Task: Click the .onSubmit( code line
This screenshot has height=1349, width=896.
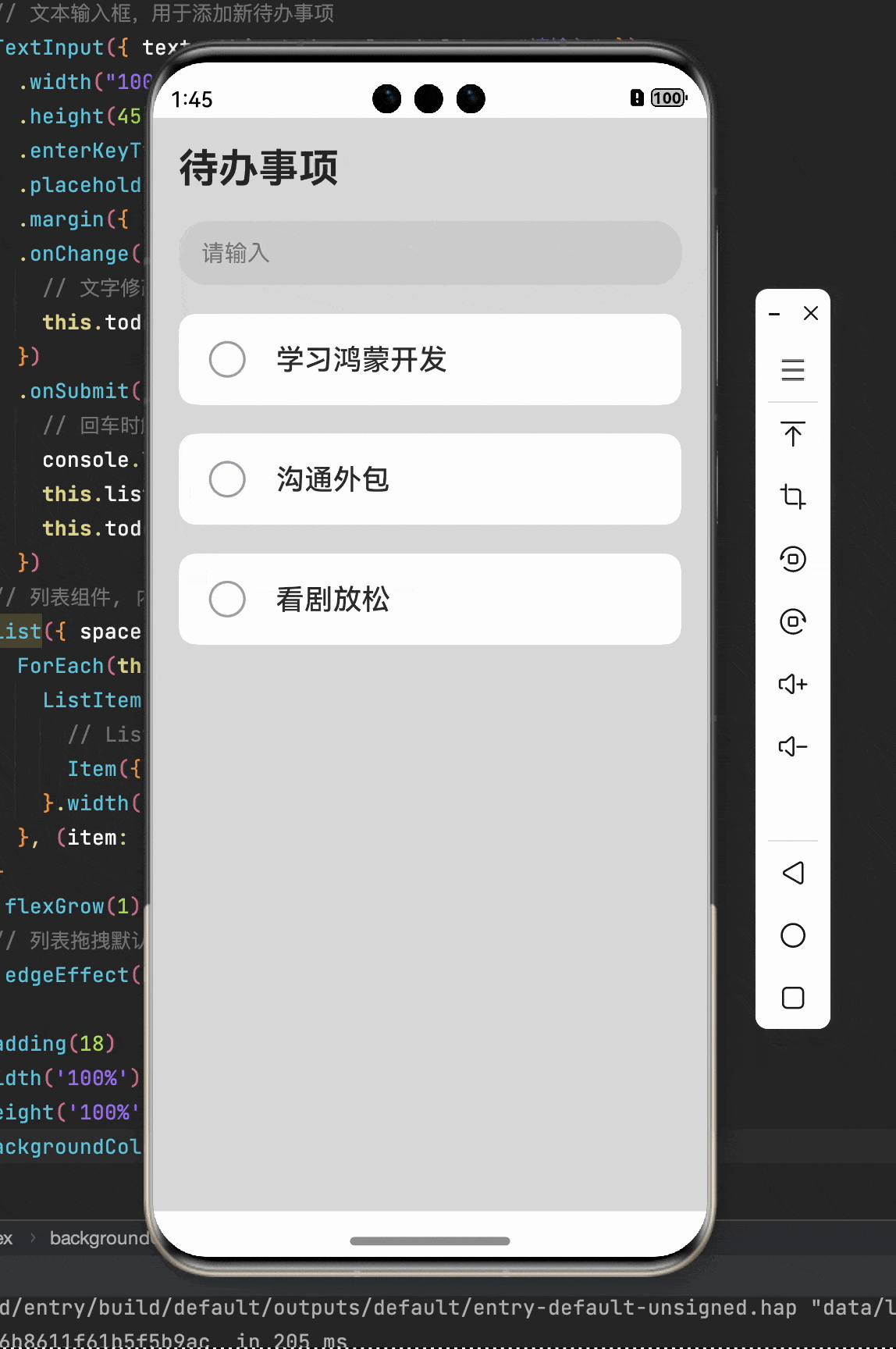Action: coord(80,391)
